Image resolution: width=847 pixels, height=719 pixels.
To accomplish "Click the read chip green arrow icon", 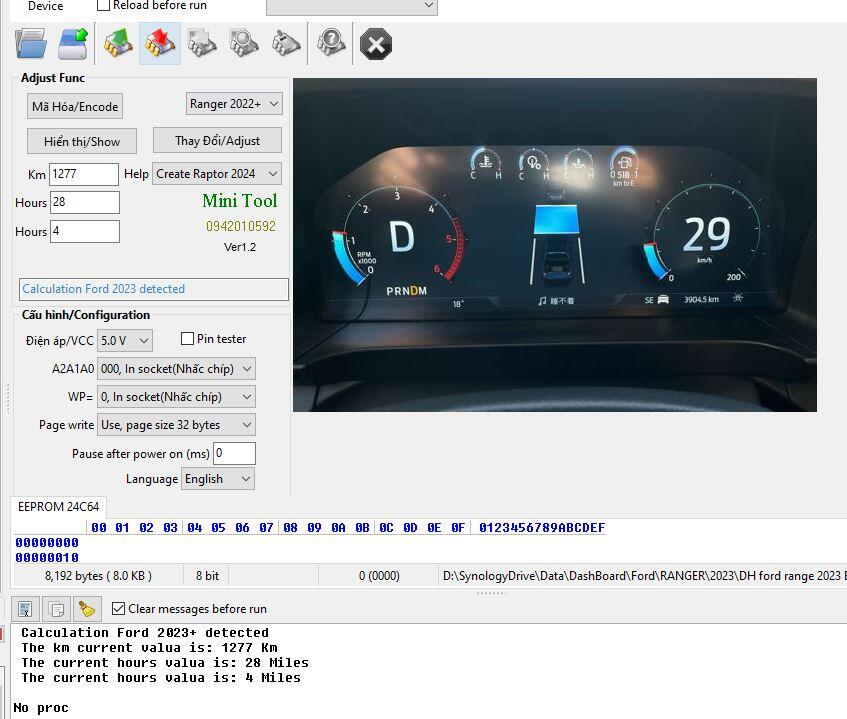I will [x=118, y=44].
